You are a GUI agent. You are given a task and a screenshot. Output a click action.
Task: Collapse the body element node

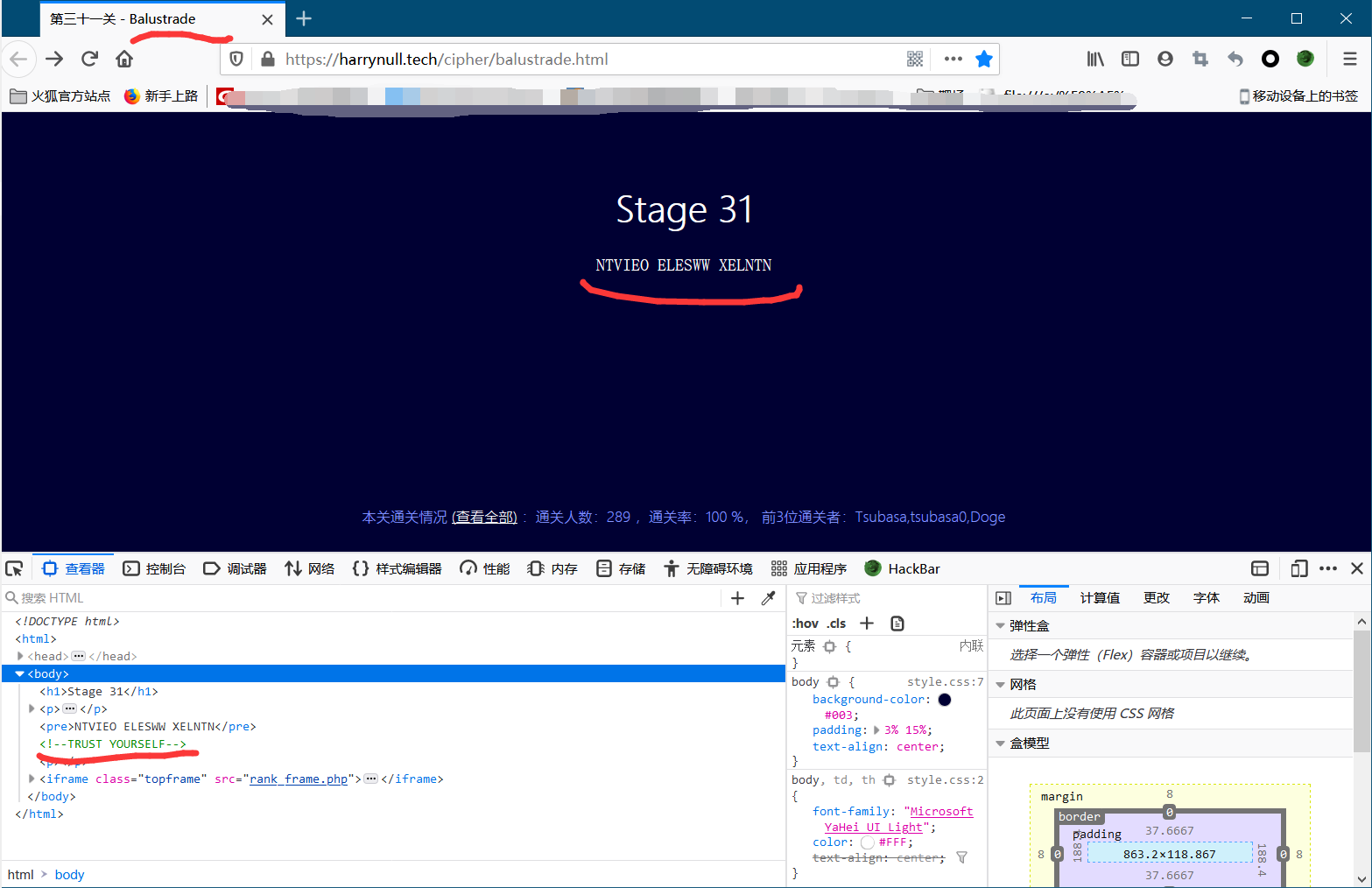point(20,673)
